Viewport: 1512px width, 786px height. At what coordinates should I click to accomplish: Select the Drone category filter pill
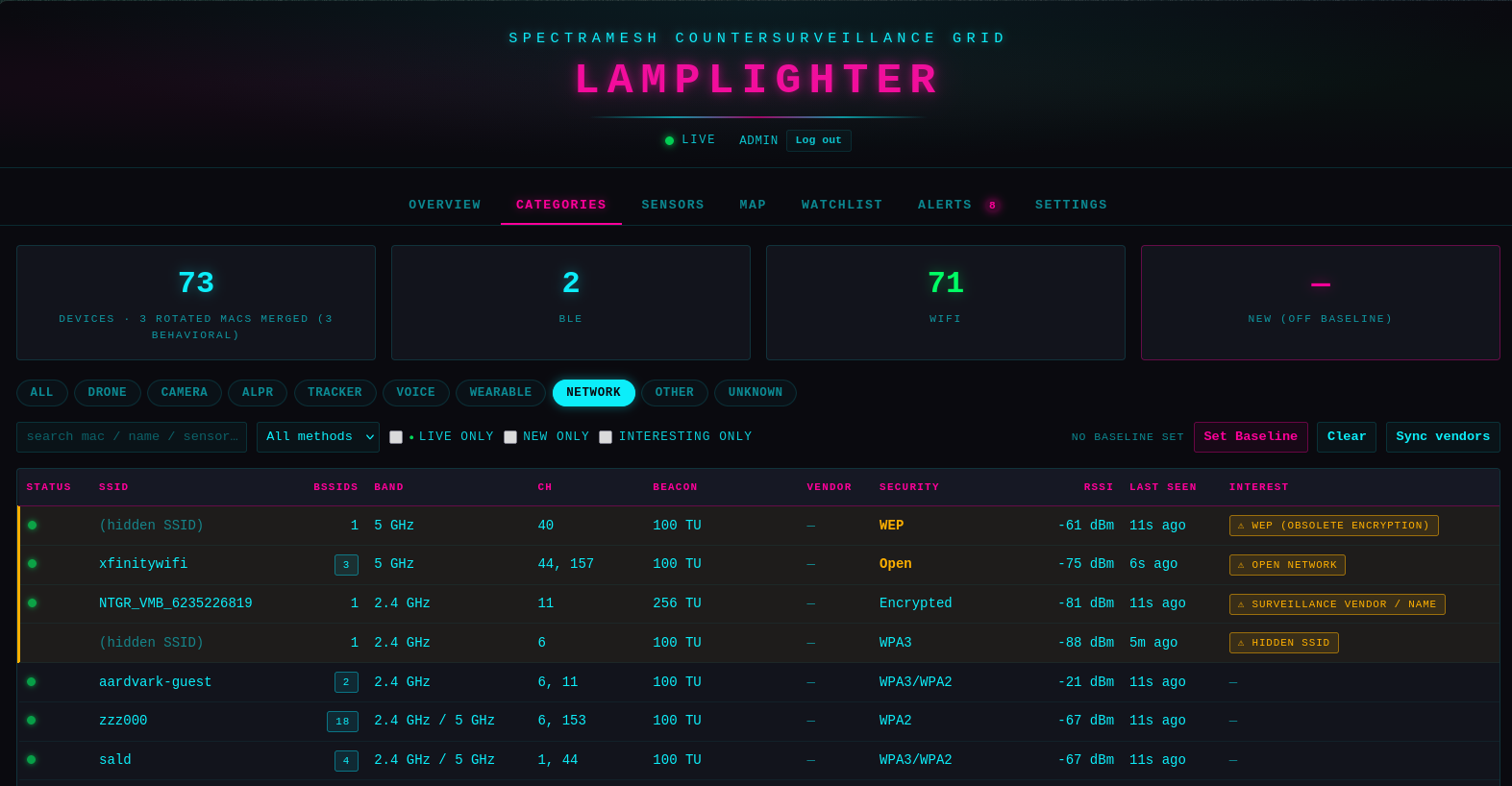click(x=108, y=393)
